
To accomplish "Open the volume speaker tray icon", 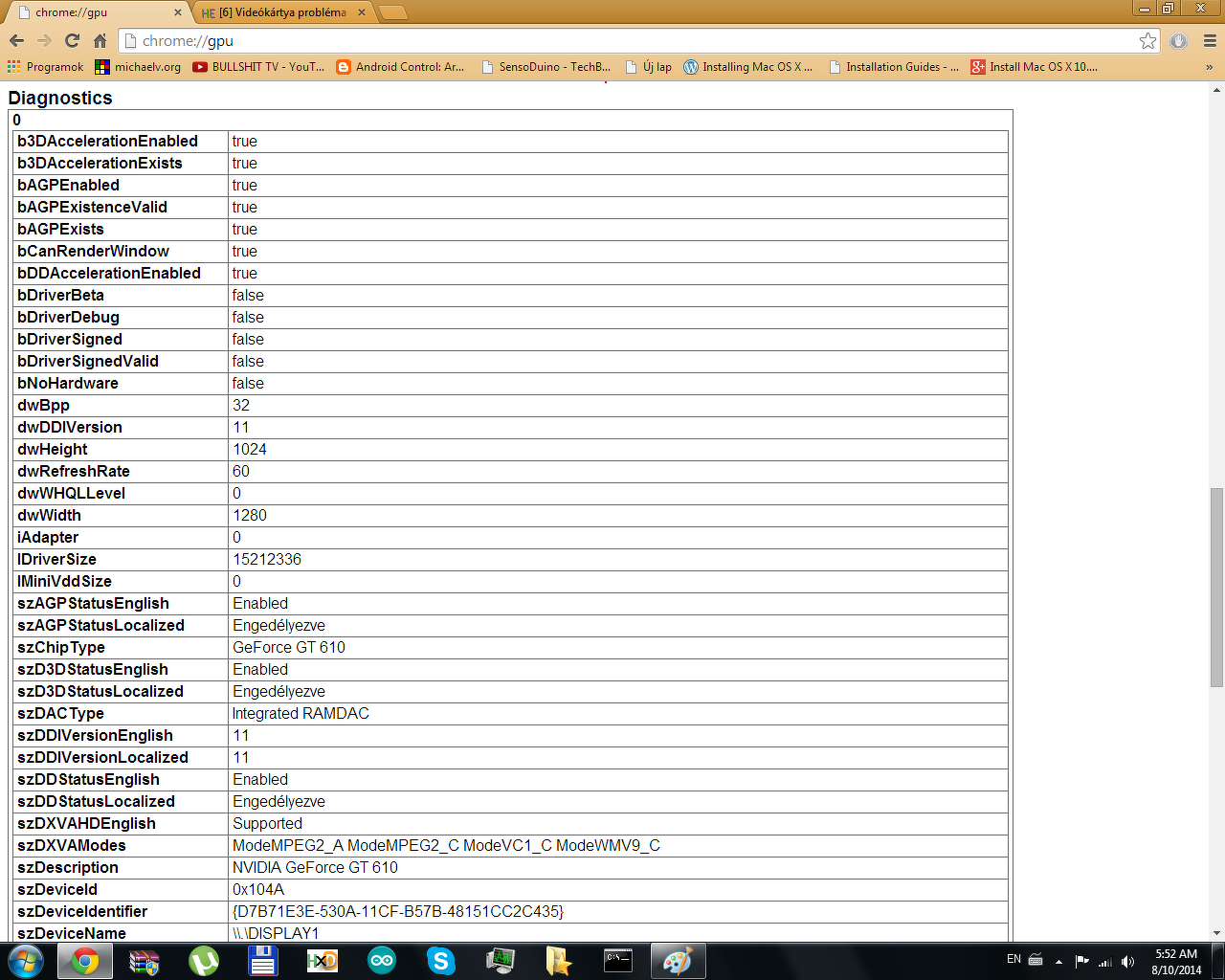I will point(1128,961).
